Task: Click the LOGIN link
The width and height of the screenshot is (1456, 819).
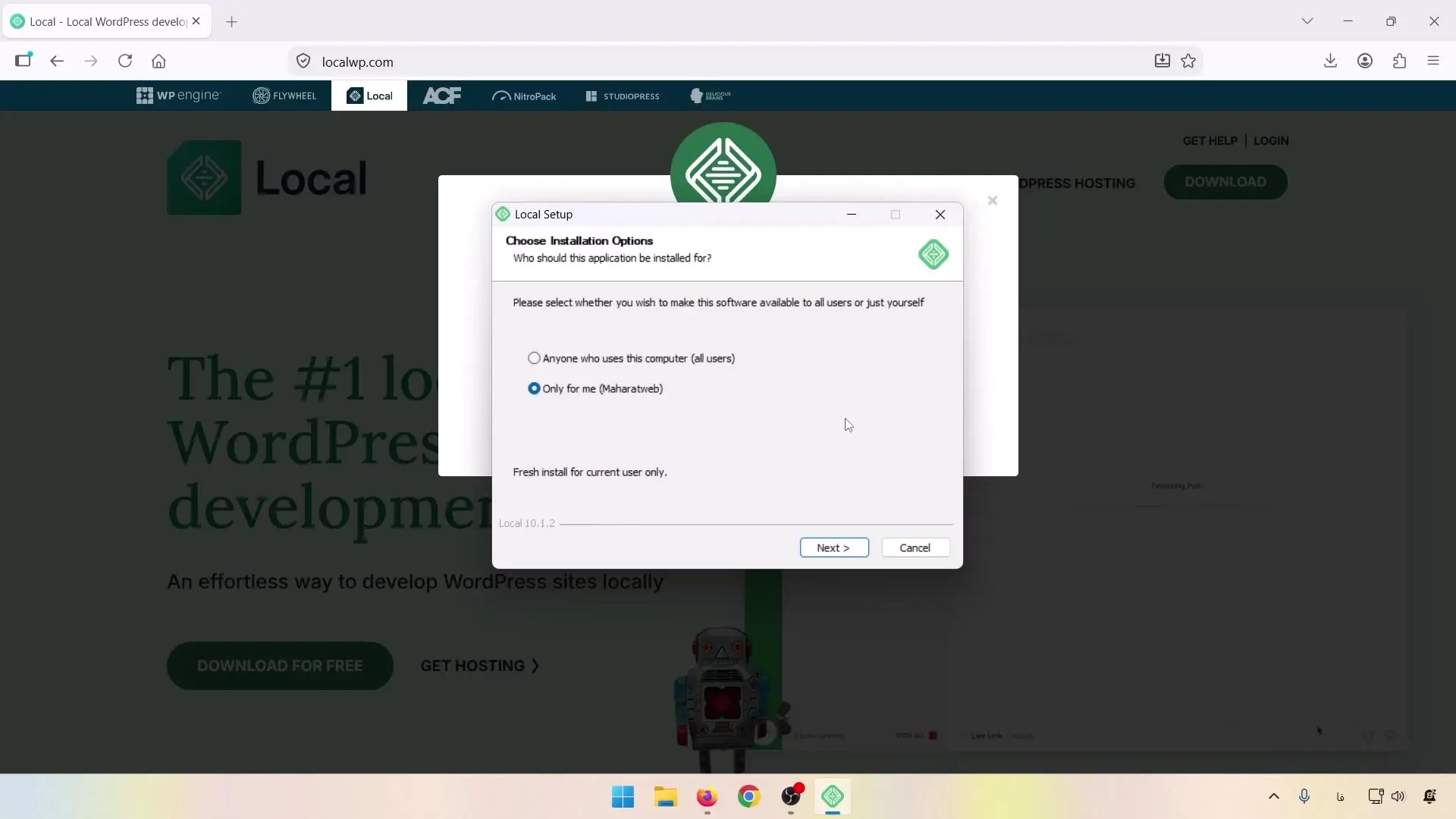Action: tap(1271, 141)
